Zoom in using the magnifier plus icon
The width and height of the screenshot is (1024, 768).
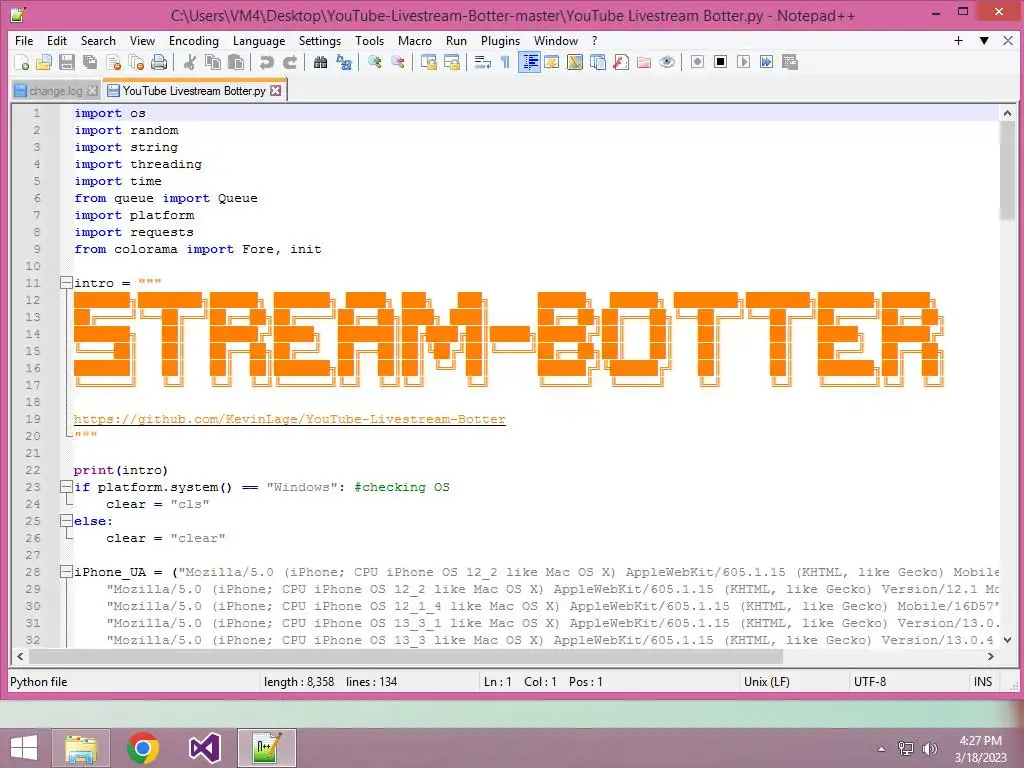tap(374, 62)
